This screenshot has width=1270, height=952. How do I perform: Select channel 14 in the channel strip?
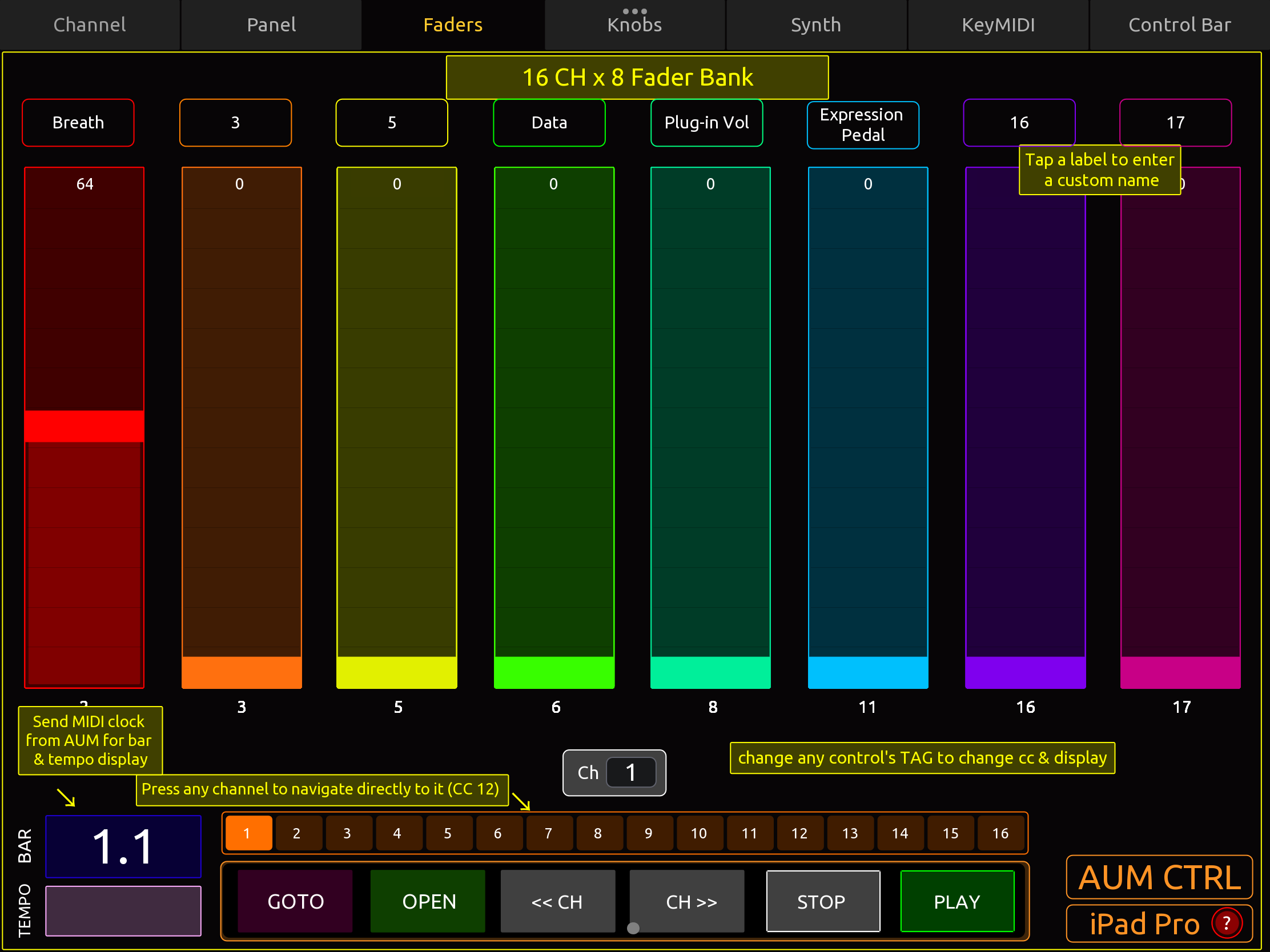tap(901, 833)
